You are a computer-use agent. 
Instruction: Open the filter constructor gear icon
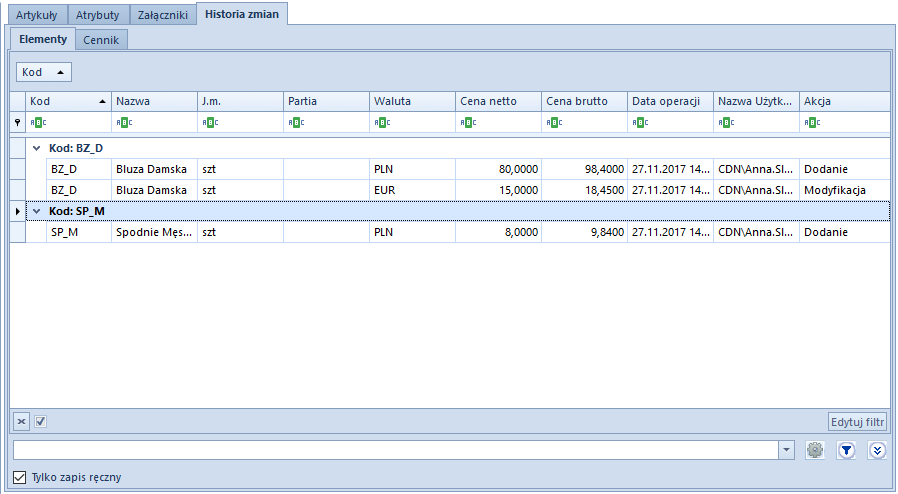pos(815,450)
